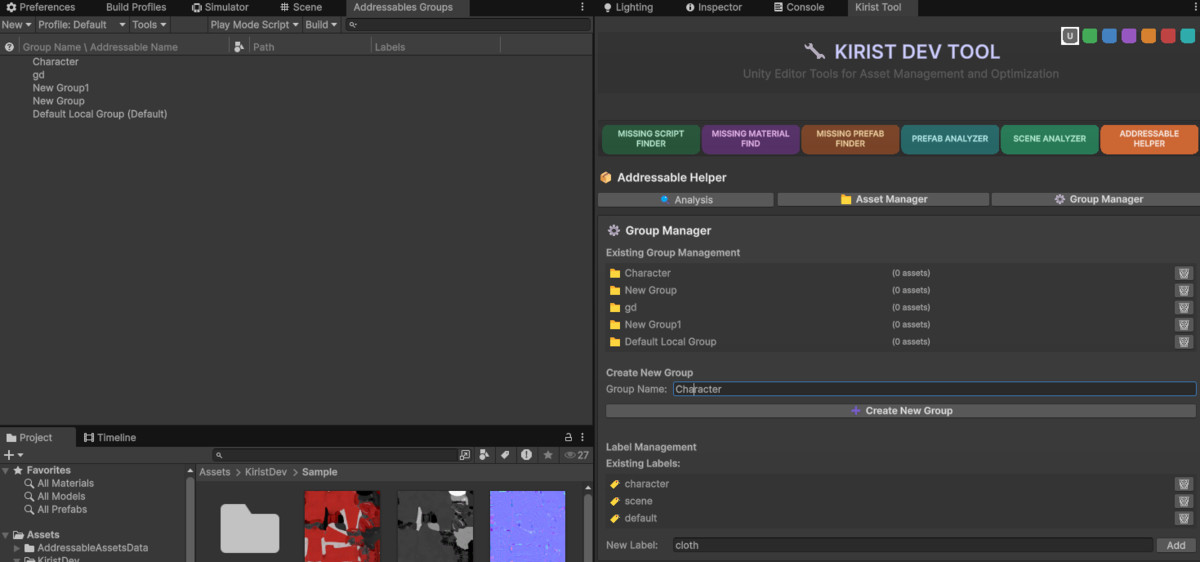The width and height of the screenshot is (1200, 562).
Task: Delete the Character group via its trash icon
Action: [1184, 273]
